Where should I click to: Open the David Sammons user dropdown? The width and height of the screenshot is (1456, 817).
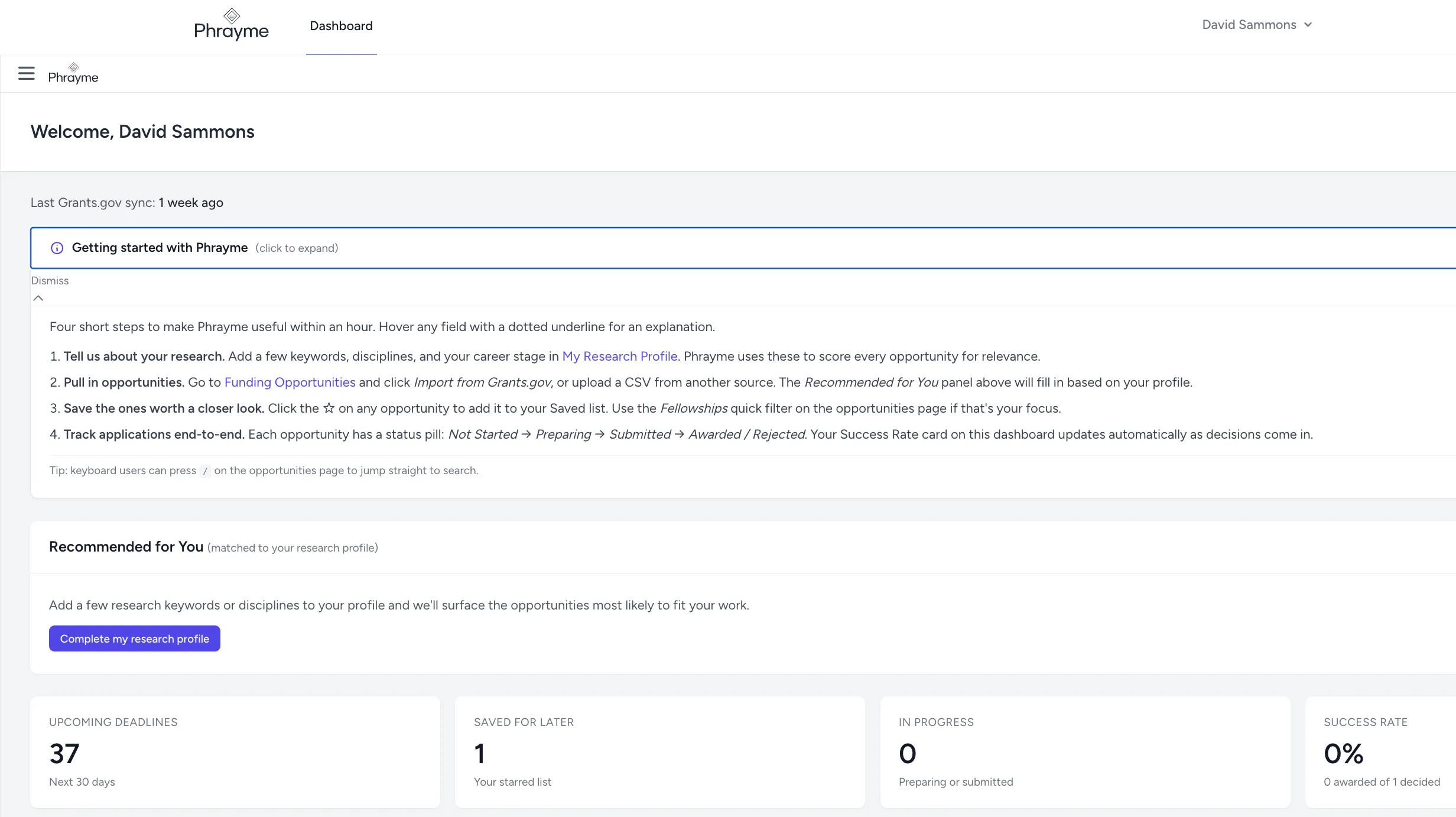coord(1257,25)
